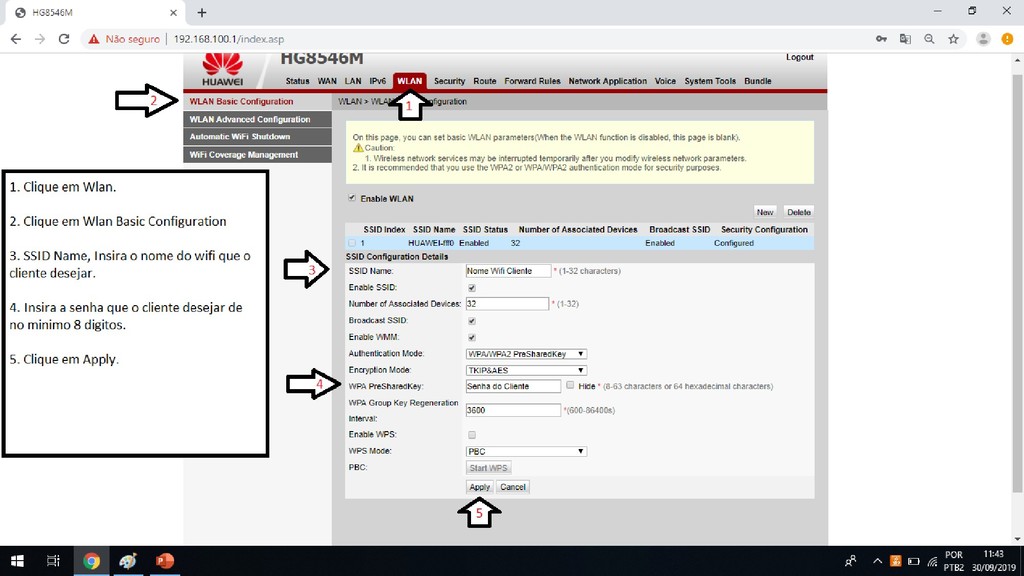Image resolution: width=1024 pixels, height=576 pixels.
Task: Toggle the Enable WPS checkbox
Action: (472, 435)
